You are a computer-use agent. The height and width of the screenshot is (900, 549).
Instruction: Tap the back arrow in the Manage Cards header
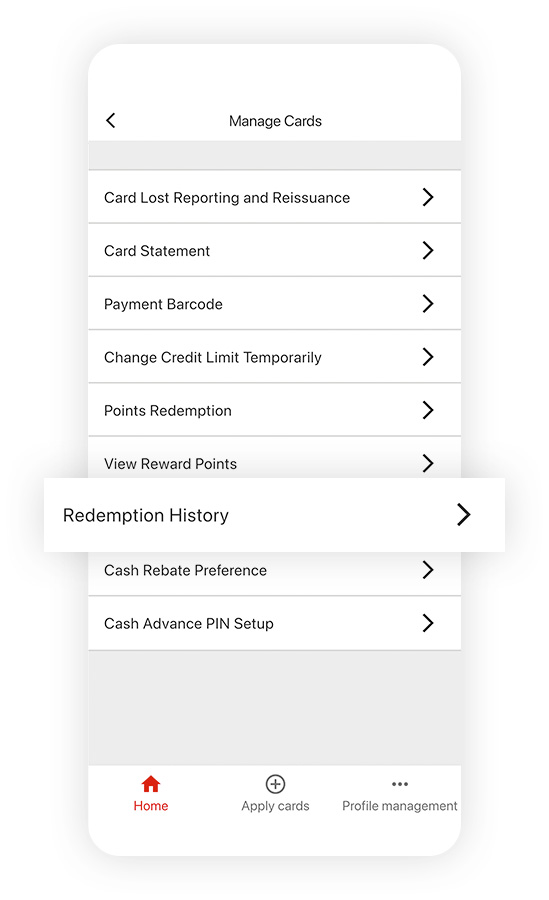point(111,121)
